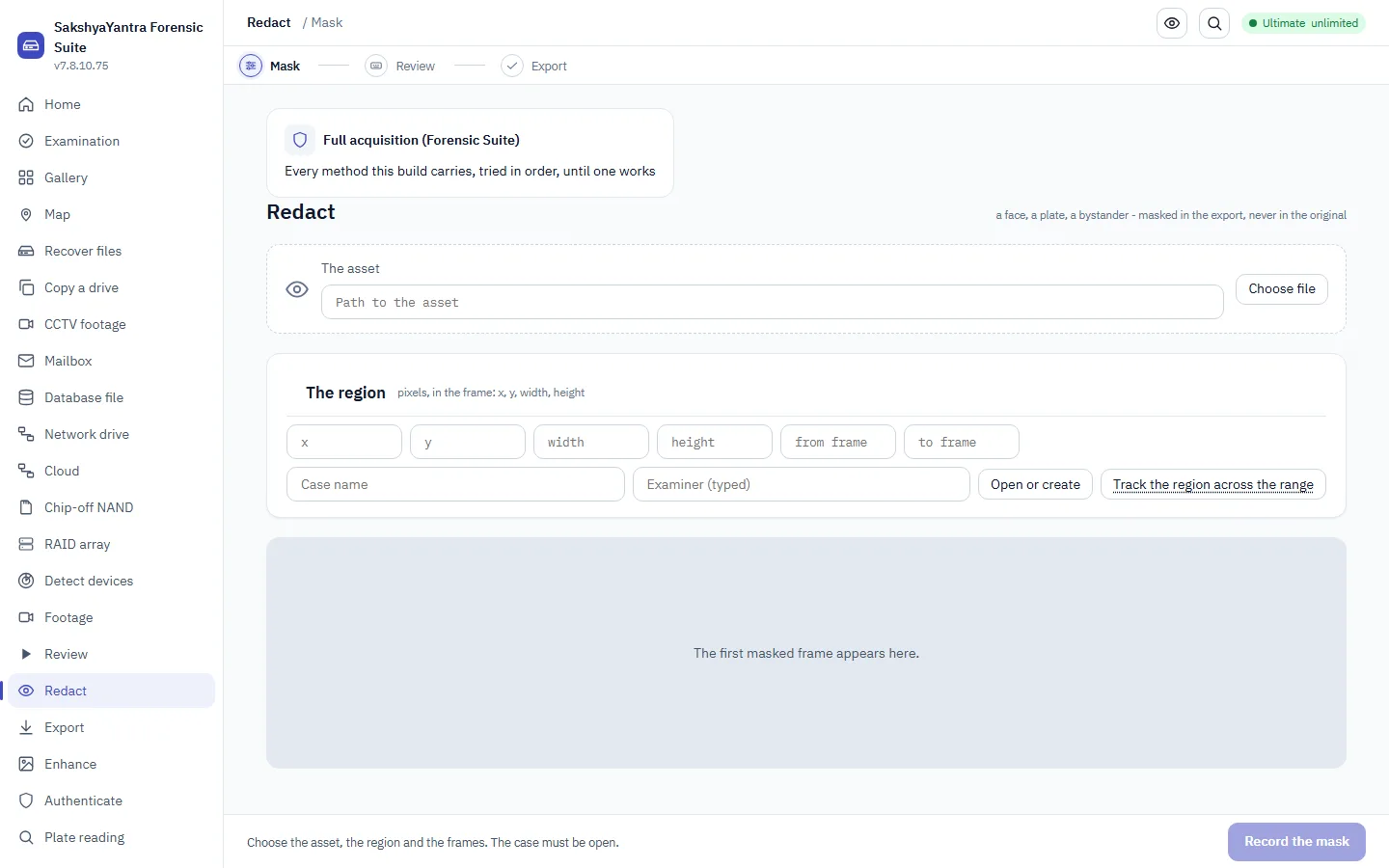The height and width of the screenshot is (868, 1389).
Task: Click the Map pin icon
Action: click(x=26, y=214)
